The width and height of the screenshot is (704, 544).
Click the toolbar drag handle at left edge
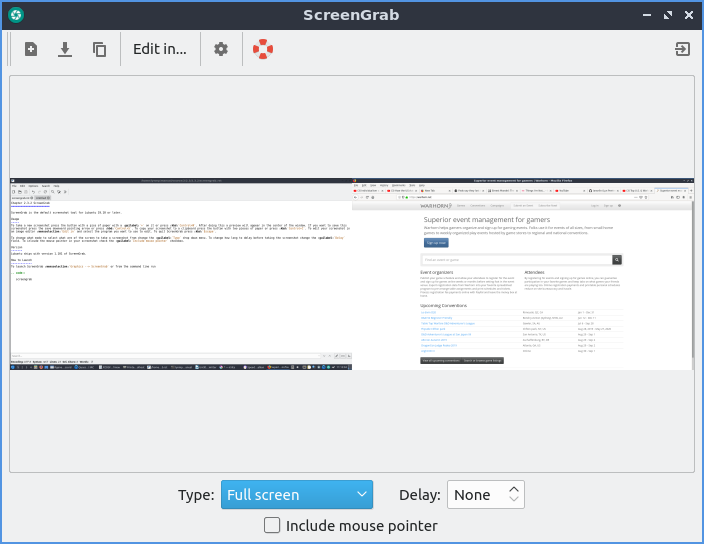[x=9, y=49]
